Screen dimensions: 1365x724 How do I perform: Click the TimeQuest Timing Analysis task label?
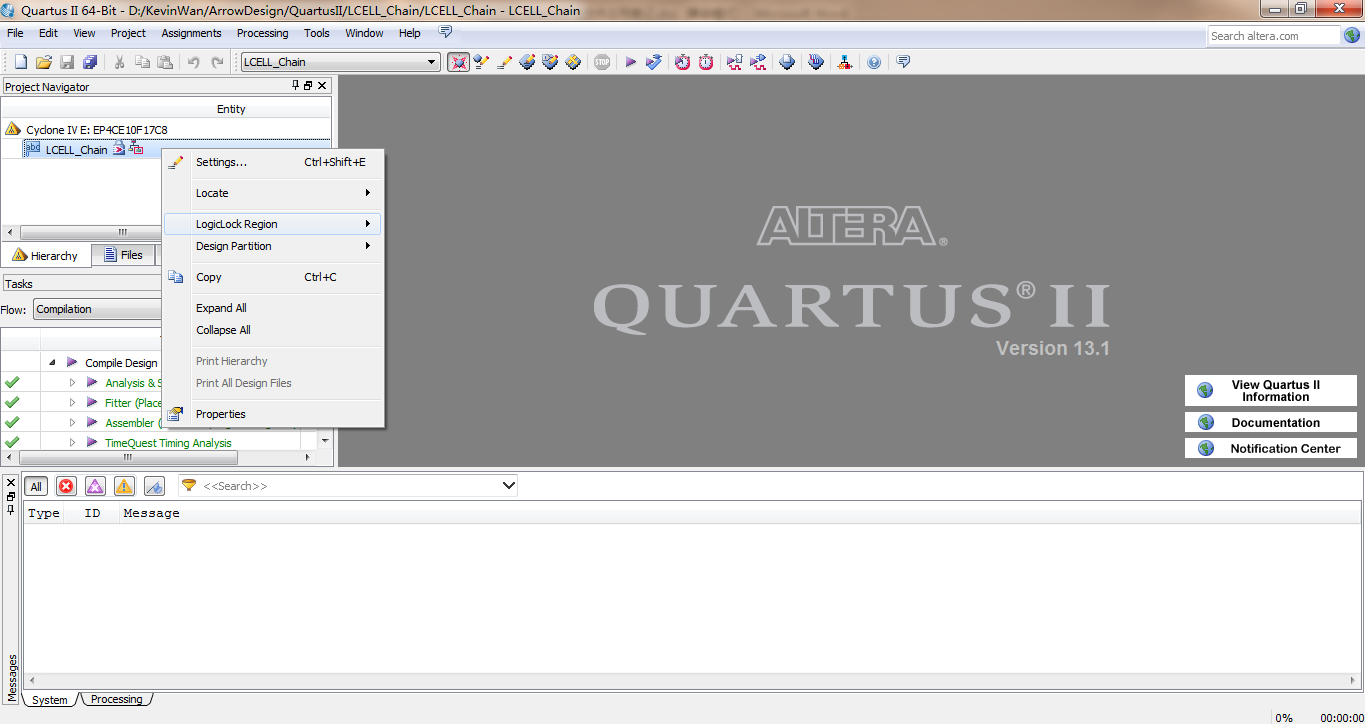click(x=168, y=443)
